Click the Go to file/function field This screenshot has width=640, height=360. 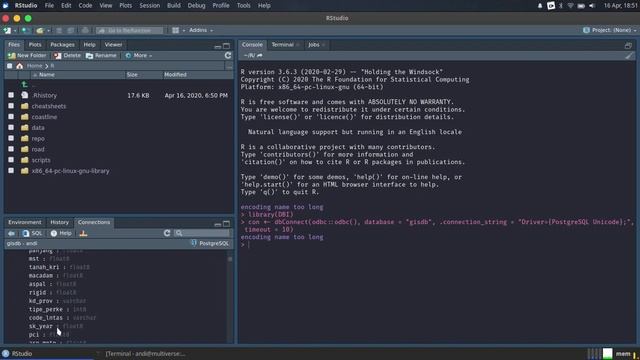[x=129, y=30]
